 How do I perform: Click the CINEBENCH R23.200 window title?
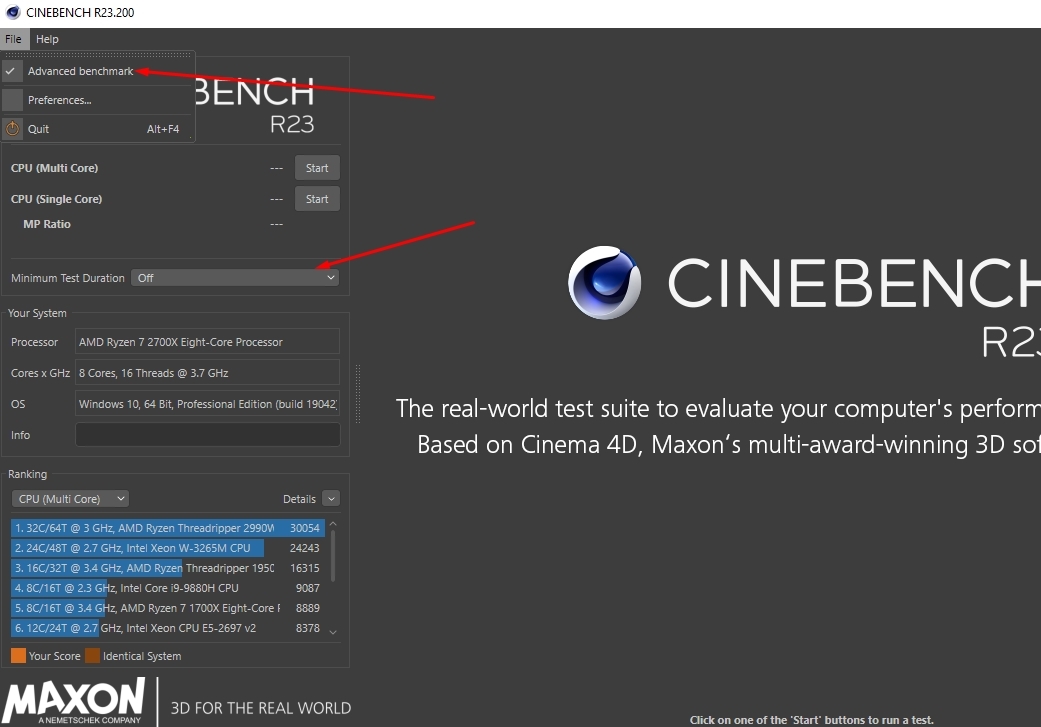80,13
